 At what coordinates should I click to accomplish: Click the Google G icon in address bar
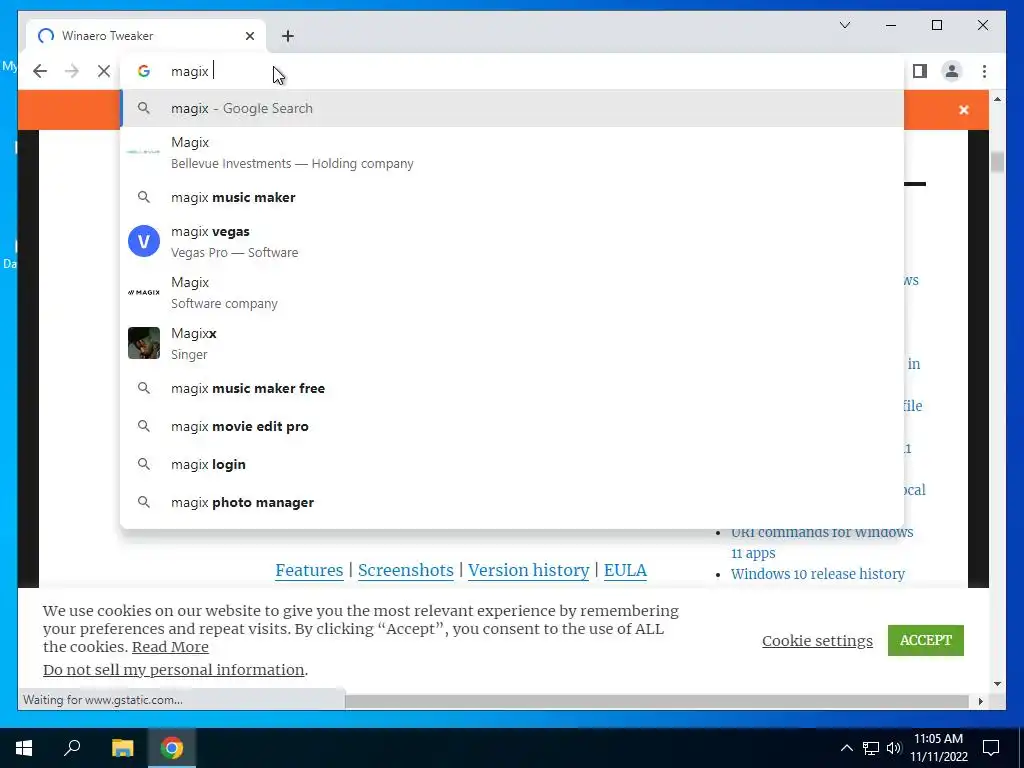tap(144, 71)
